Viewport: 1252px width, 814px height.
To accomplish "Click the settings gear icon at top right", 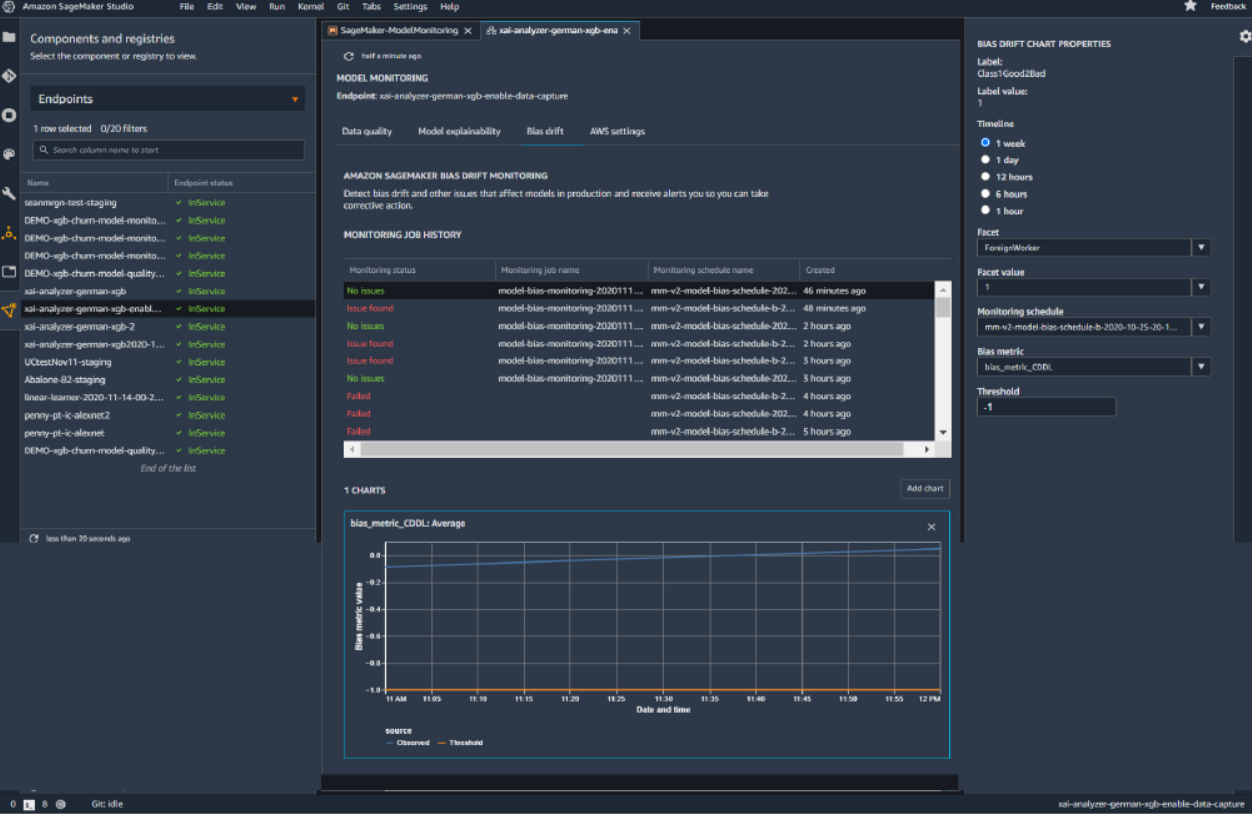I will (x=1245, y=36).
